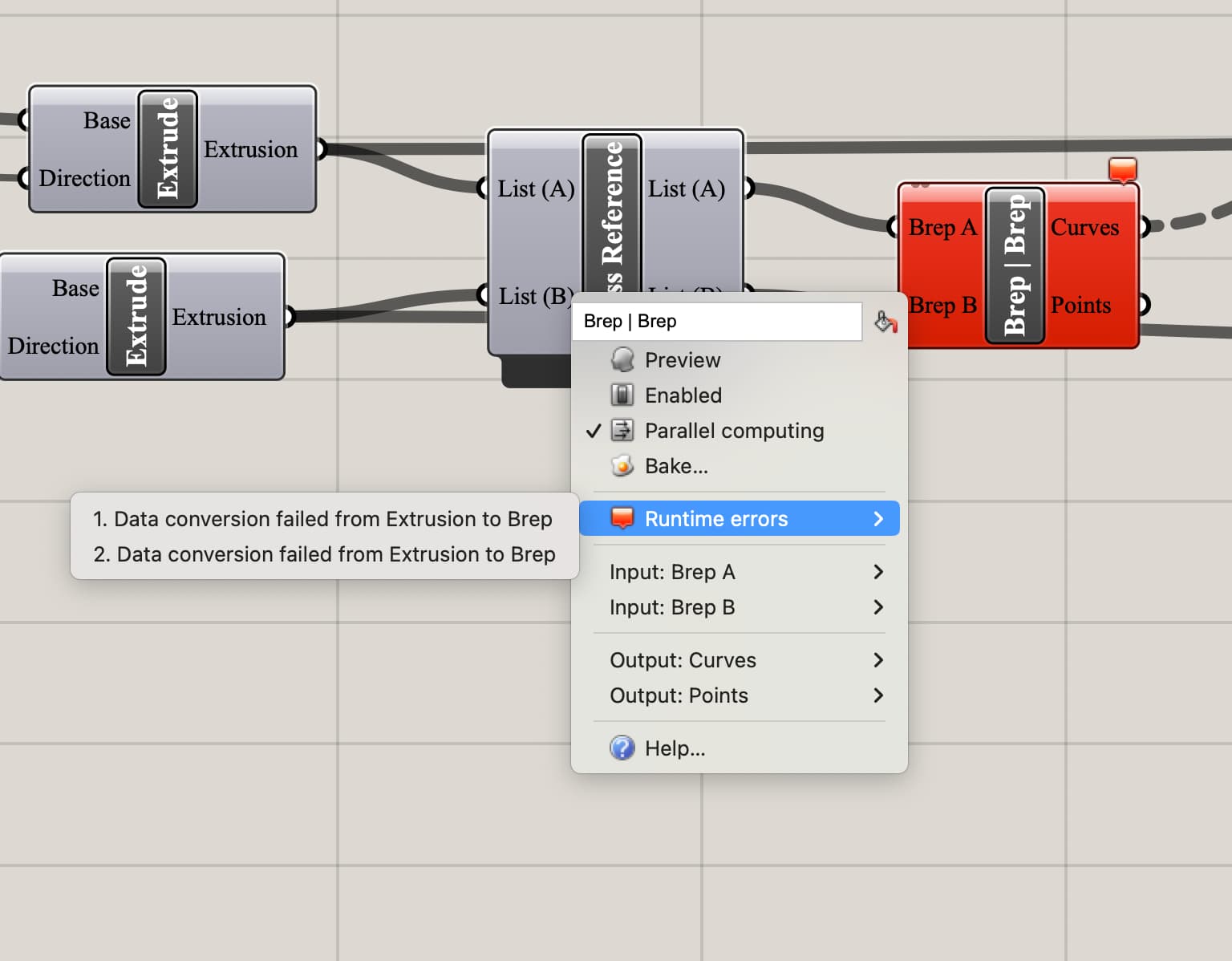Viewport: 1232px width, 961px height.
Task: Click the red error balloon on Brep|Brep component
Action: pos(1122,168)
